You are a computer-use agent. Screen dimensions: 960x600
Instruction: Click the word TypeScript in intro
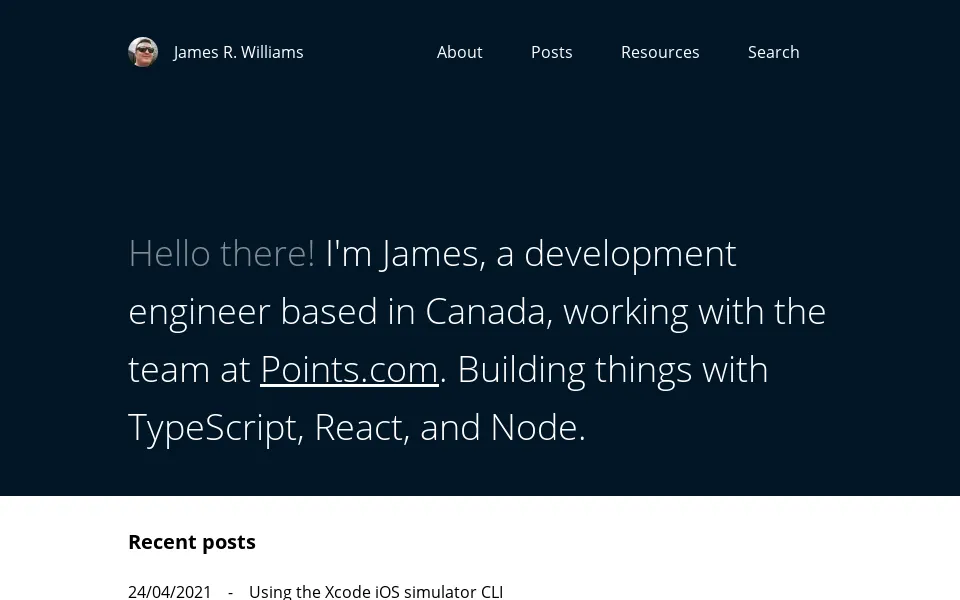tap(212, 428)
